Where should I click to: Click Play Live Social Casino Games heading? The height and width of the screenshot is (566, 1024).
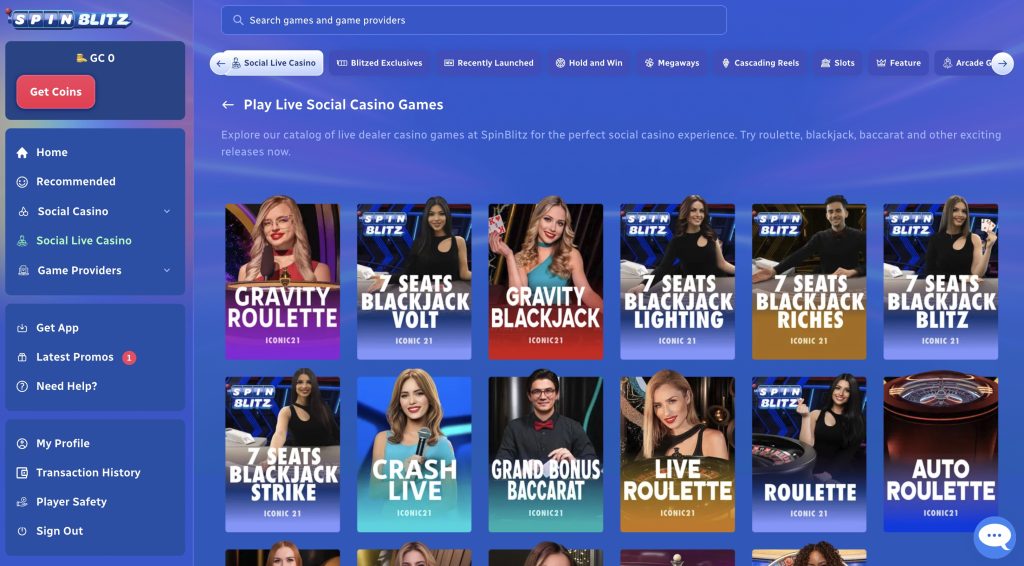[x=344, y=104]
